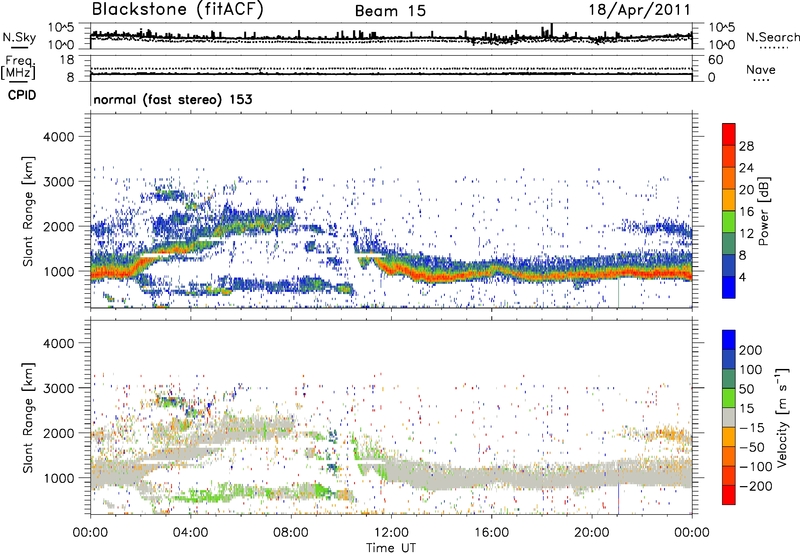Viewport: 800px width, 554px height.
Task: Select the N.Sky legend label
Action: tap(19, 37)
